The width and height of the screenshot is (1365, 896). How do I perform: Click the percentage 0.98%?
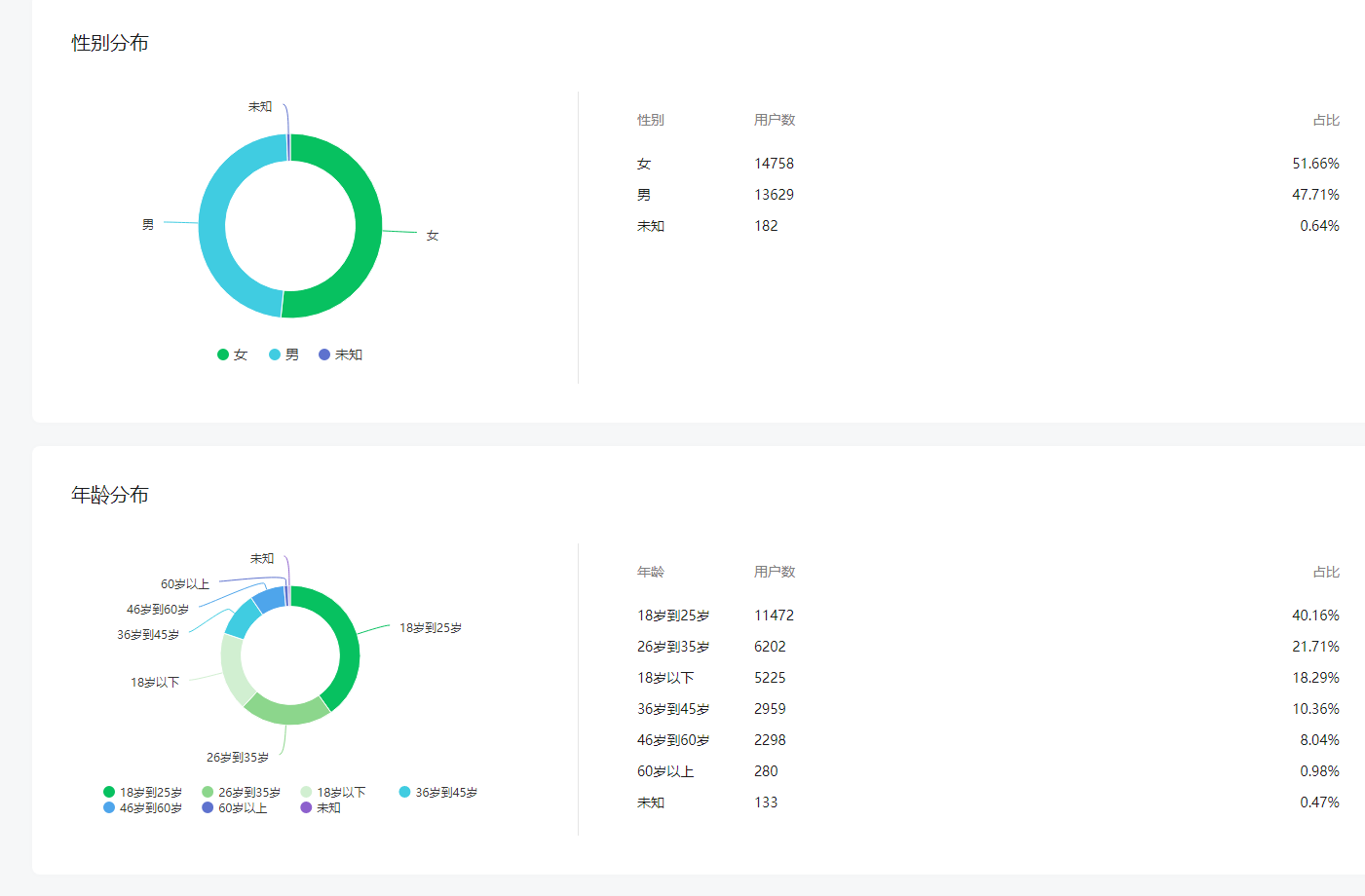[x=1319, y=771]
